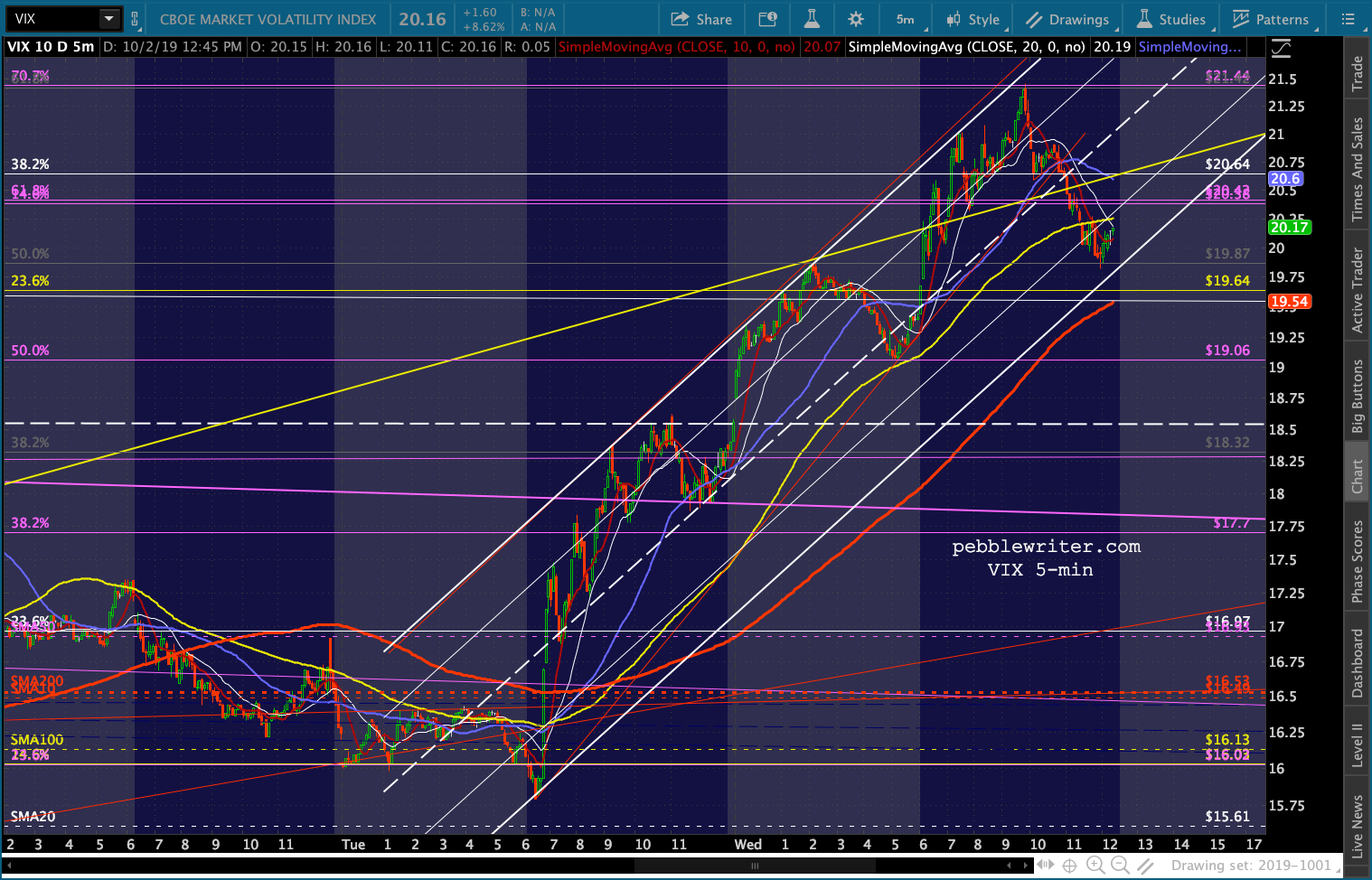
Task: Click the crosshair pan tool icon
Action: tap(1070, 866)
